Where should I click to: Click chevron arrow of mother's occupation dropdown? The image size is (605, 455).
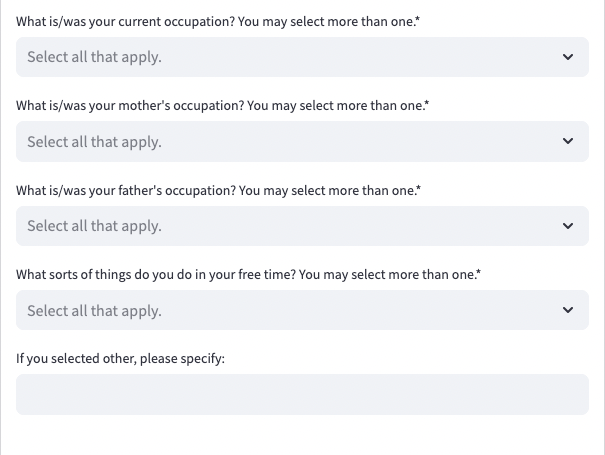(568, 141)
